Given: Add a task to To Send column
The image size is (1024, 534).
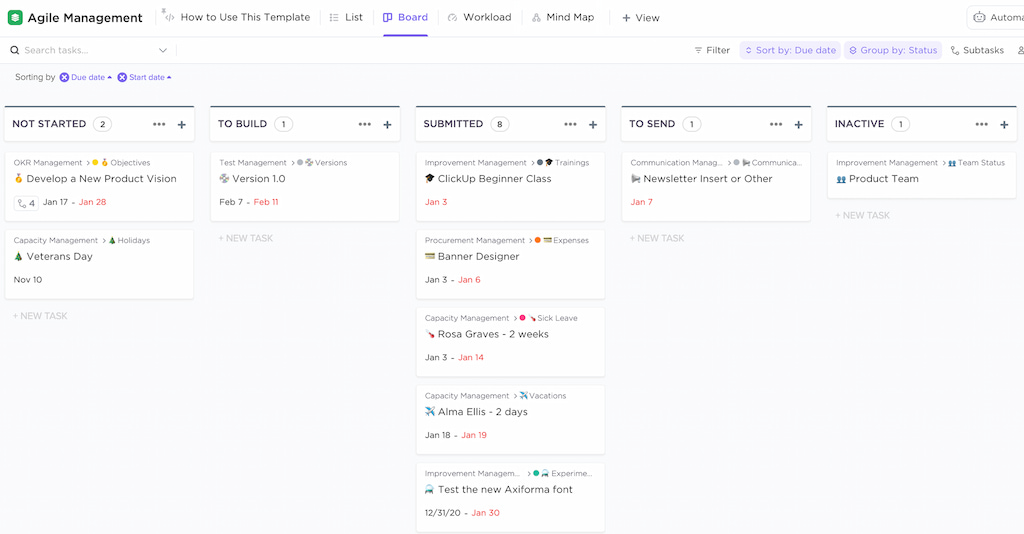Looking at the screenshot, I should (799, 124).
